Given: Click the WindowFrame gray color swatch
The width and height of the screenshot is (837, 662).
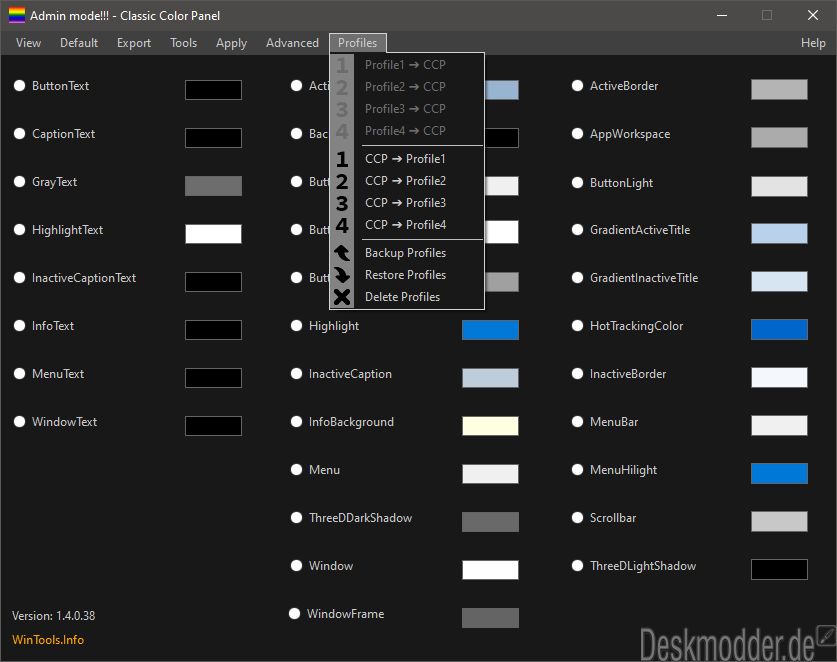Looking at the screenshot, I should click(490, 618).
